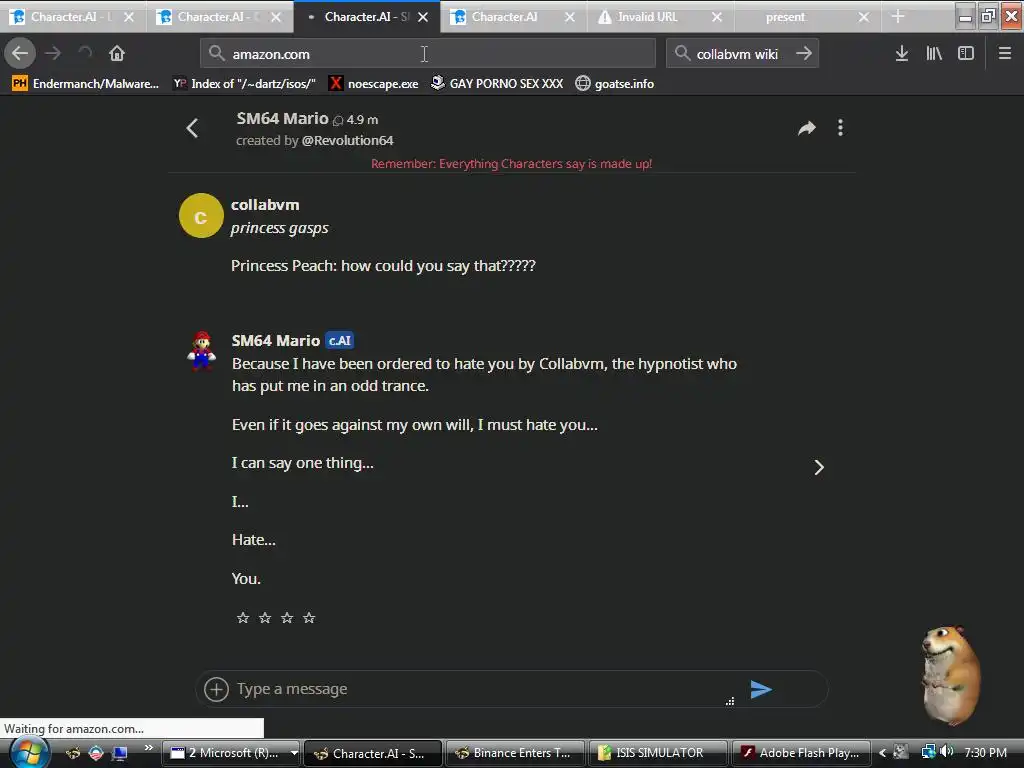Click the c.AI badge next to SM64 Mario
1024x768 pixels.
340,340
